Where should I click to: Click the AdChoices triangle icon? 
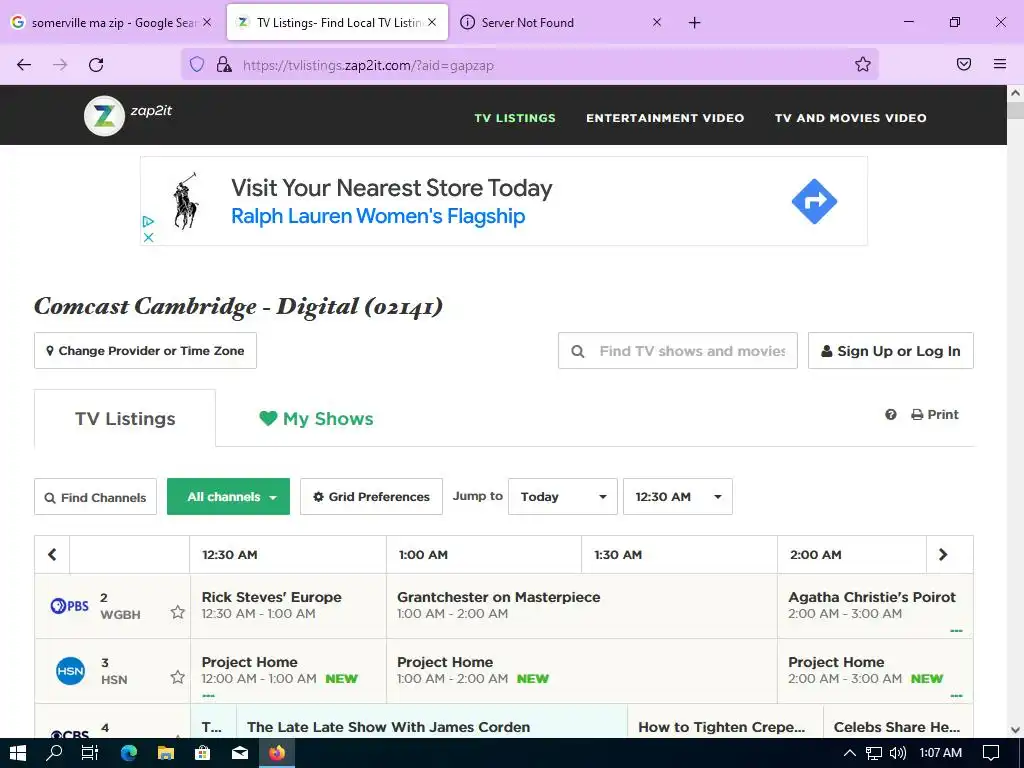pos(148,221)
